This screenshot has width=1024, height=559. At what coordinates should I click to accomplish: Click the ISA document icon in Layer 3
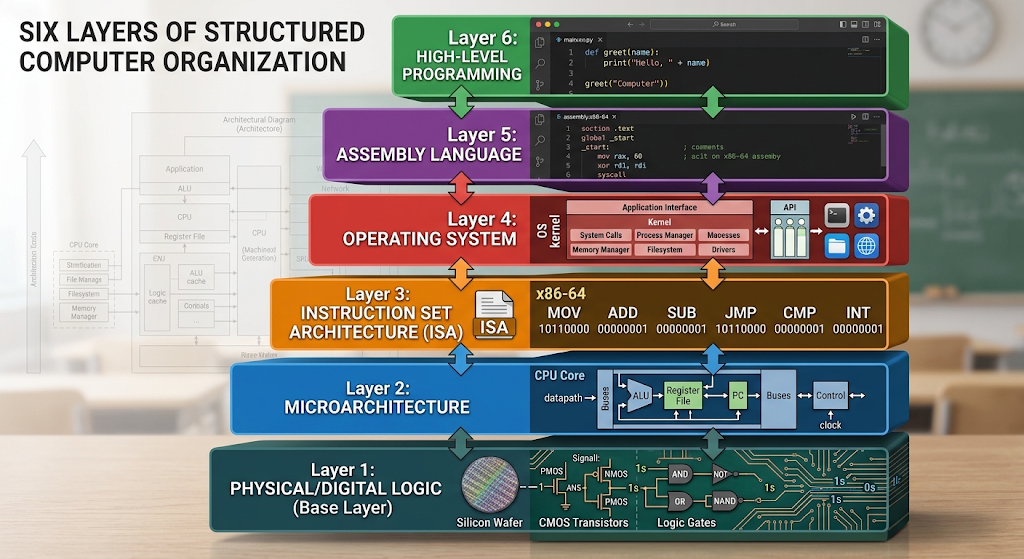[494, 315]
